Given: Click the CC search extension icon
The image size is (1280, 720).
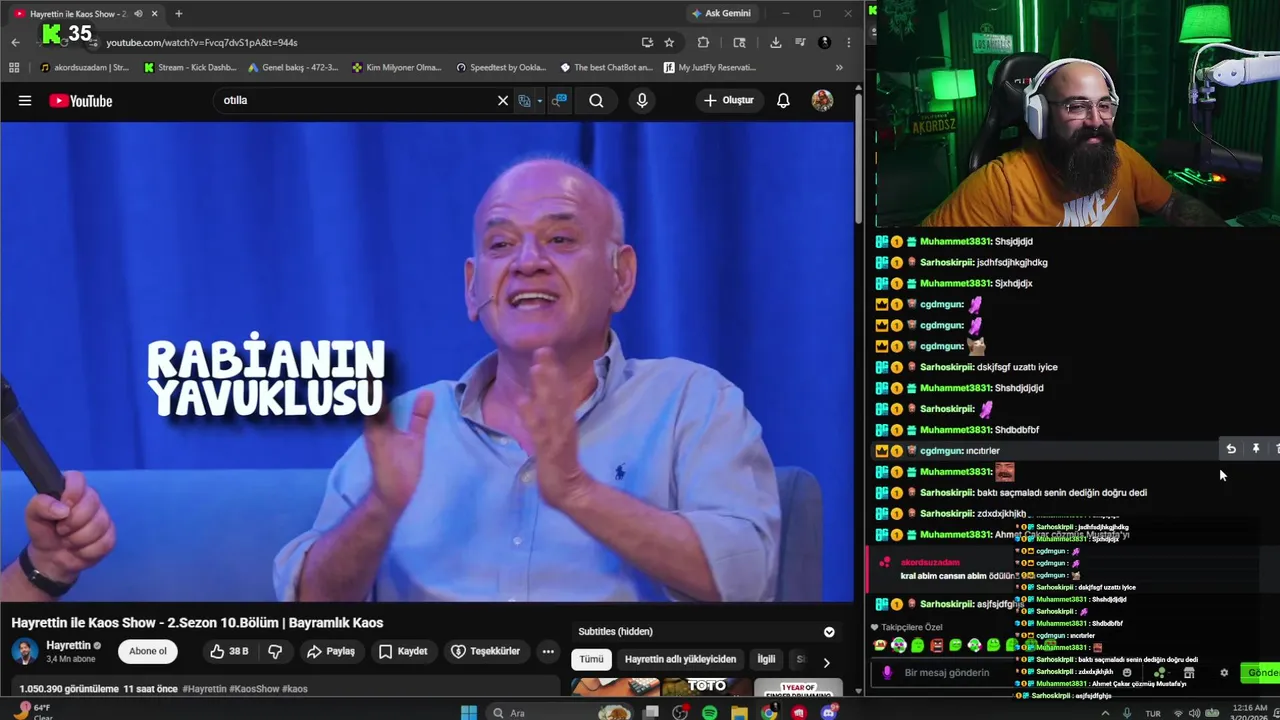Looking at the screenshot, I should click(559, 100).
